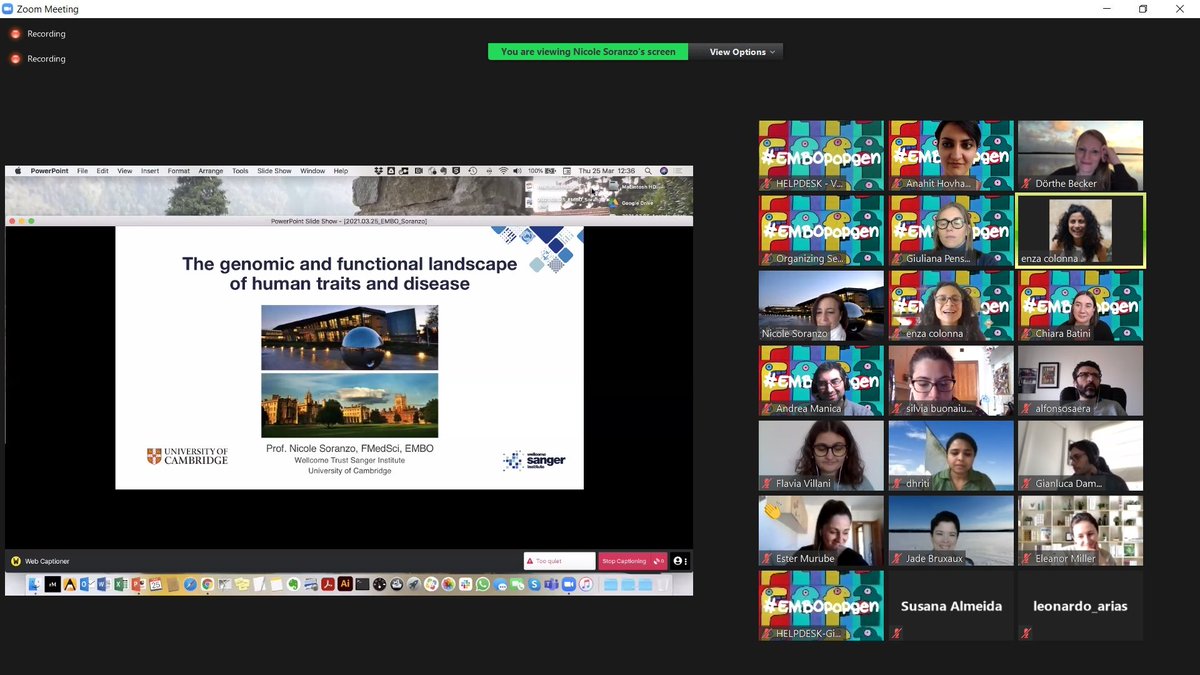Image resolution: width=1200 pixels, height=675 pixels.
Task: Click the green screen-sharing notice banner
Action: coord(588,52)
